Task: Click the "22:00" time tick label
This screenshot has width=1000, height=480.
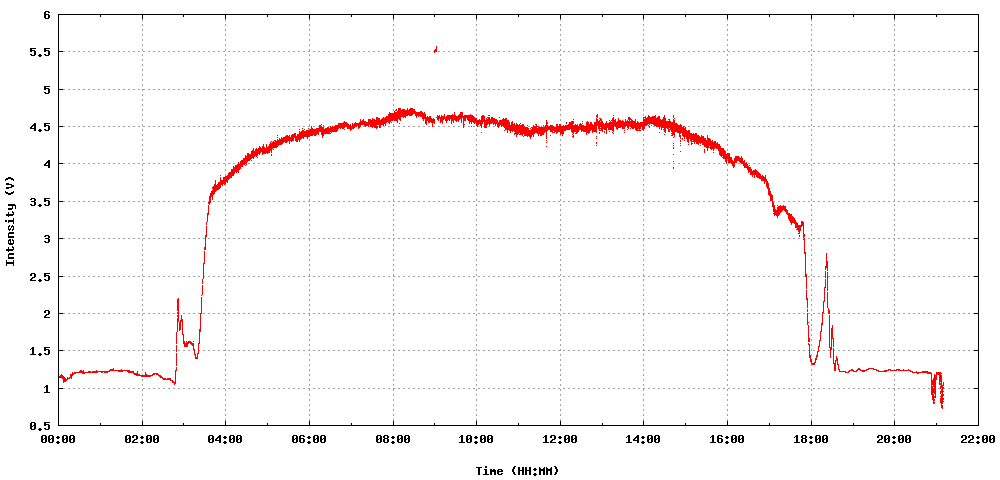Action: (978, 439)
